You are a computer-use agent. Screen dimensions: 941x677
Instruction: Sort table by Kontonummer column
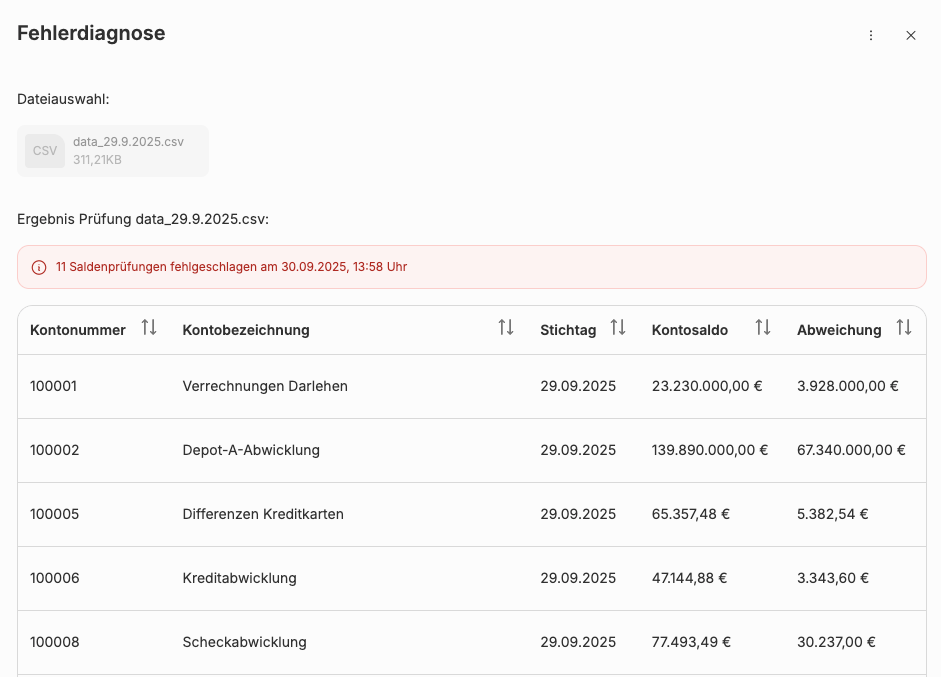pos(149,328)
